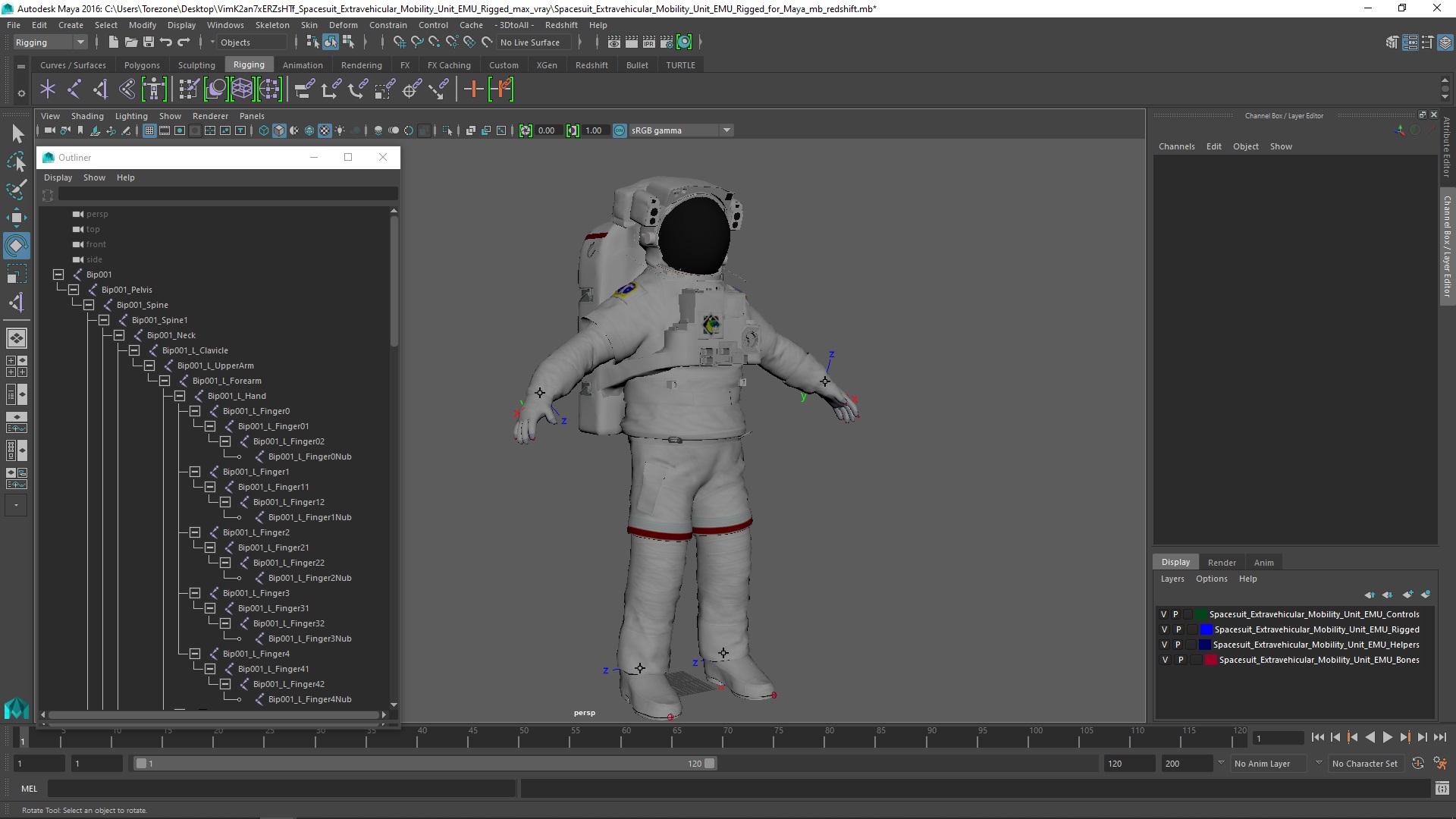
Task: Switch to the Animation shelf tab
Action: click(302, 65)
